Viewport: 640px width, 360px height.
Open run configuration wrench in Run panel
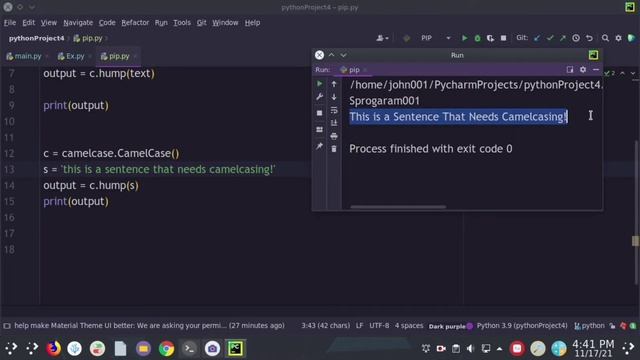click(320, 97)
